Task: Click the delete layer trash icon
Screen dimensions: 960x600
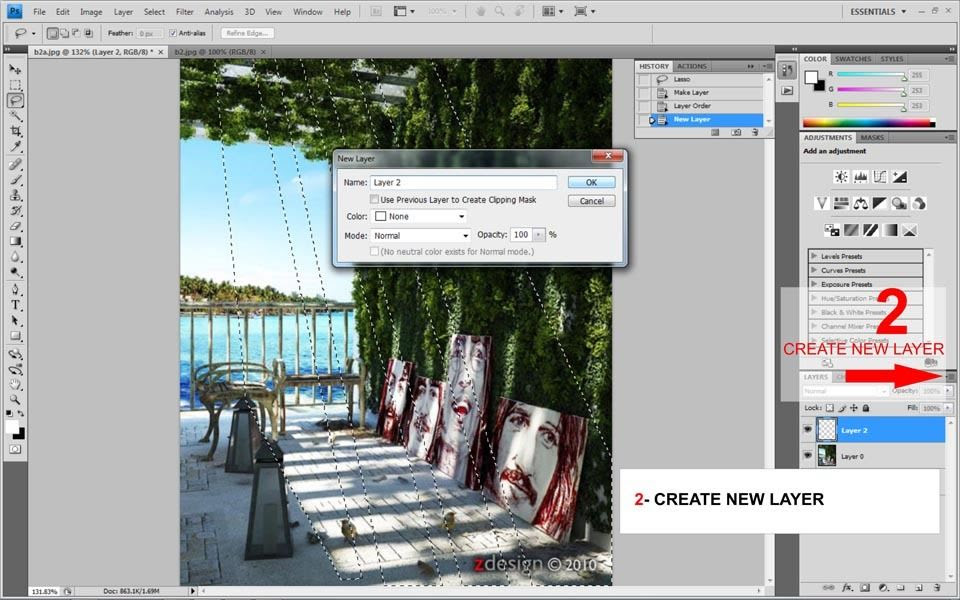Action: [937, 587]
